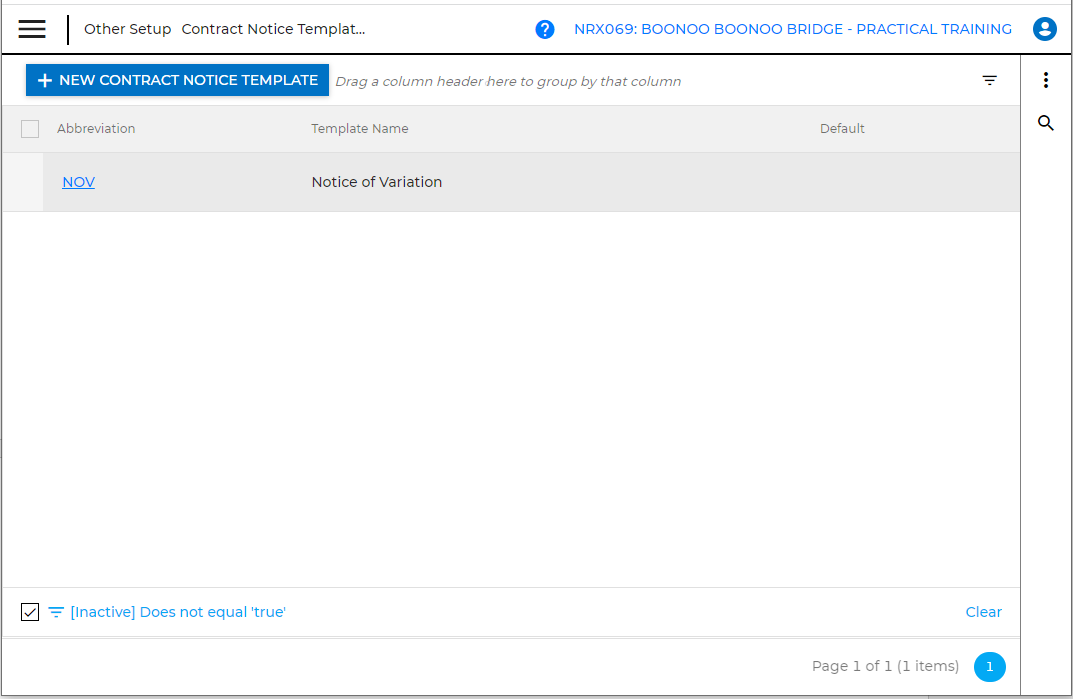Click Clear to remove the filter
Image resolution: width=1073 pixels, height=699 pixels.
[983, 612]
